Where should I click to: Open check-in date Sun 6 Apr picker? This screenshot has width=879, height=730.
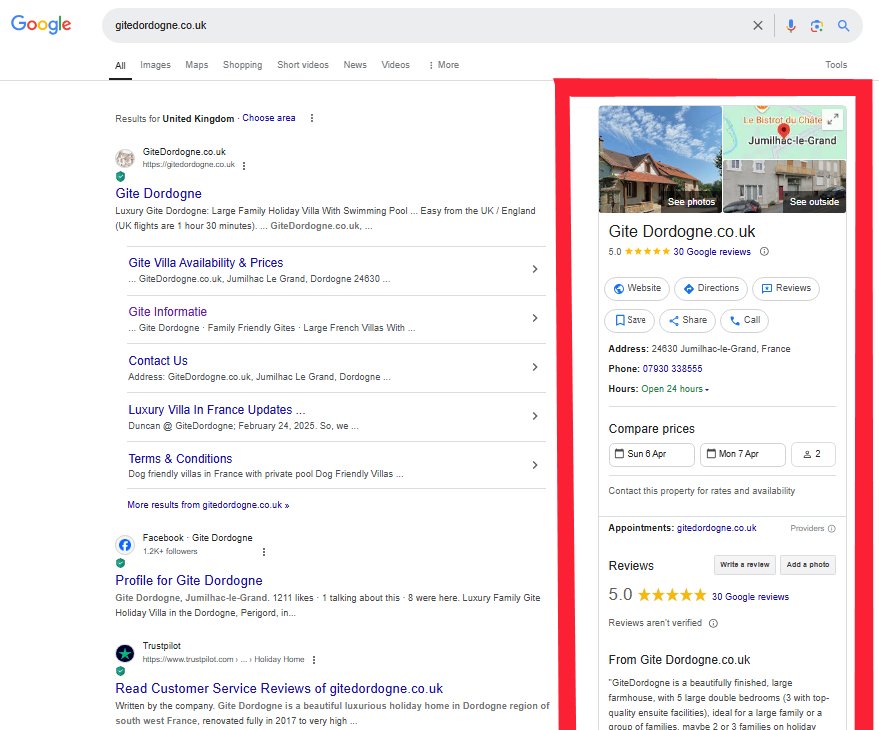(x=651, y=454)
